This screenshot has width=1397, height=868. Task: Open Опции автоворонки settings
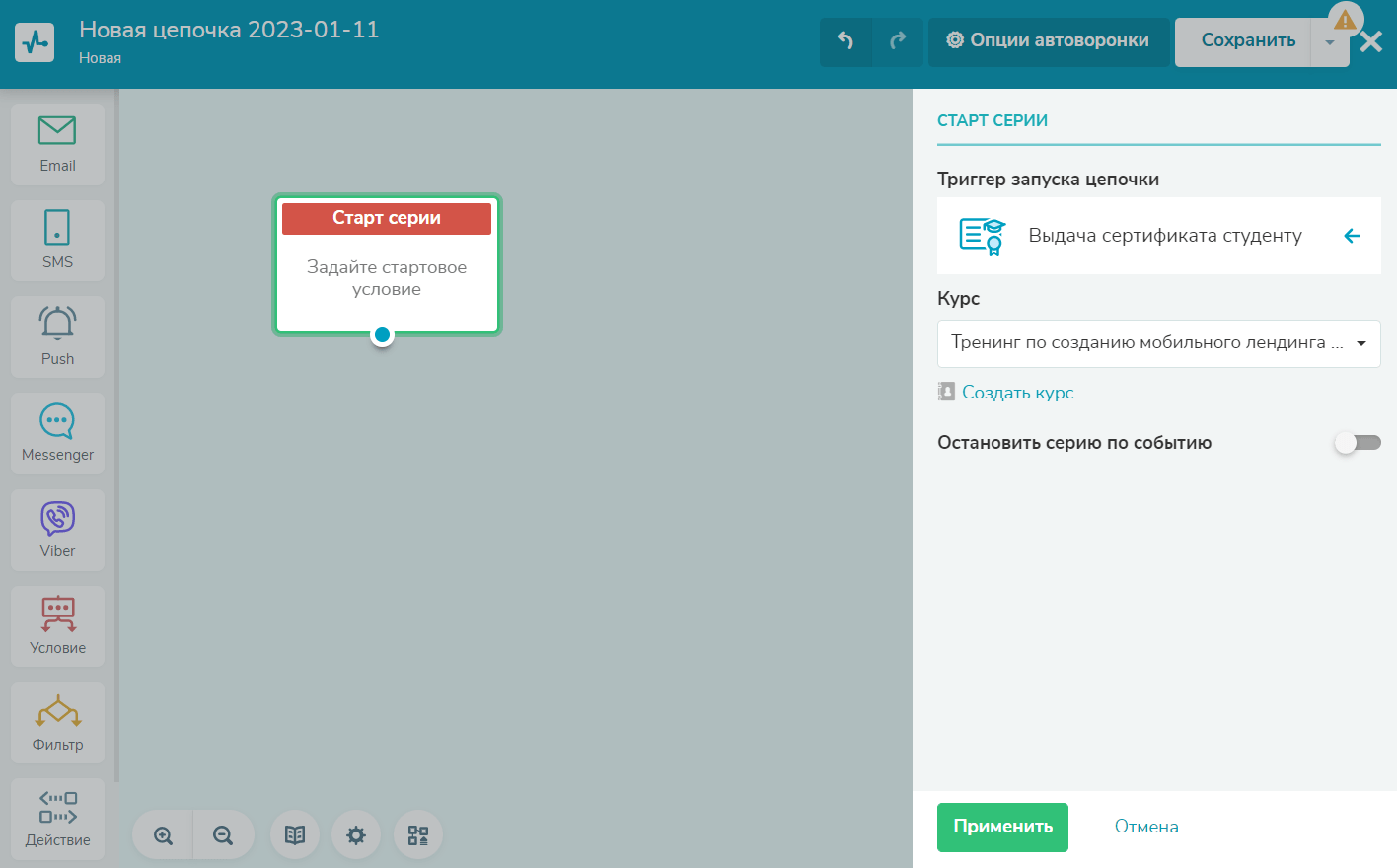pos(1049,41)
